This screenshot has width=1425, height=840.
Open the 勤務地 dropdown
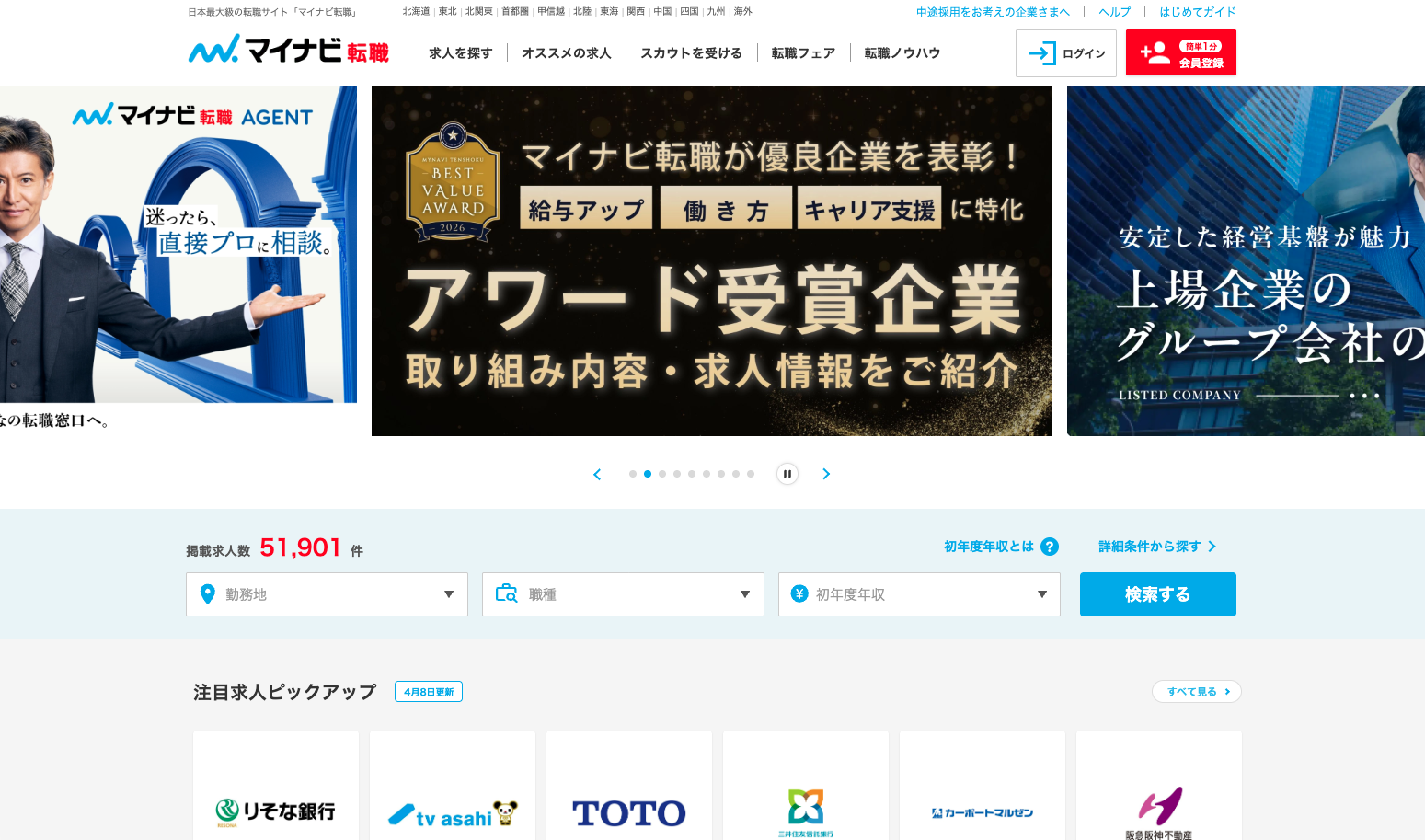(327, 594)
